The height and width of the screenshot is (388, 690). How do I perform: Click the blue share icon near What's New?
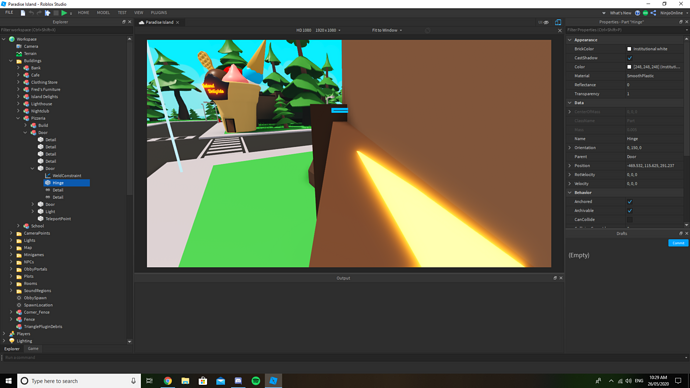653,13
